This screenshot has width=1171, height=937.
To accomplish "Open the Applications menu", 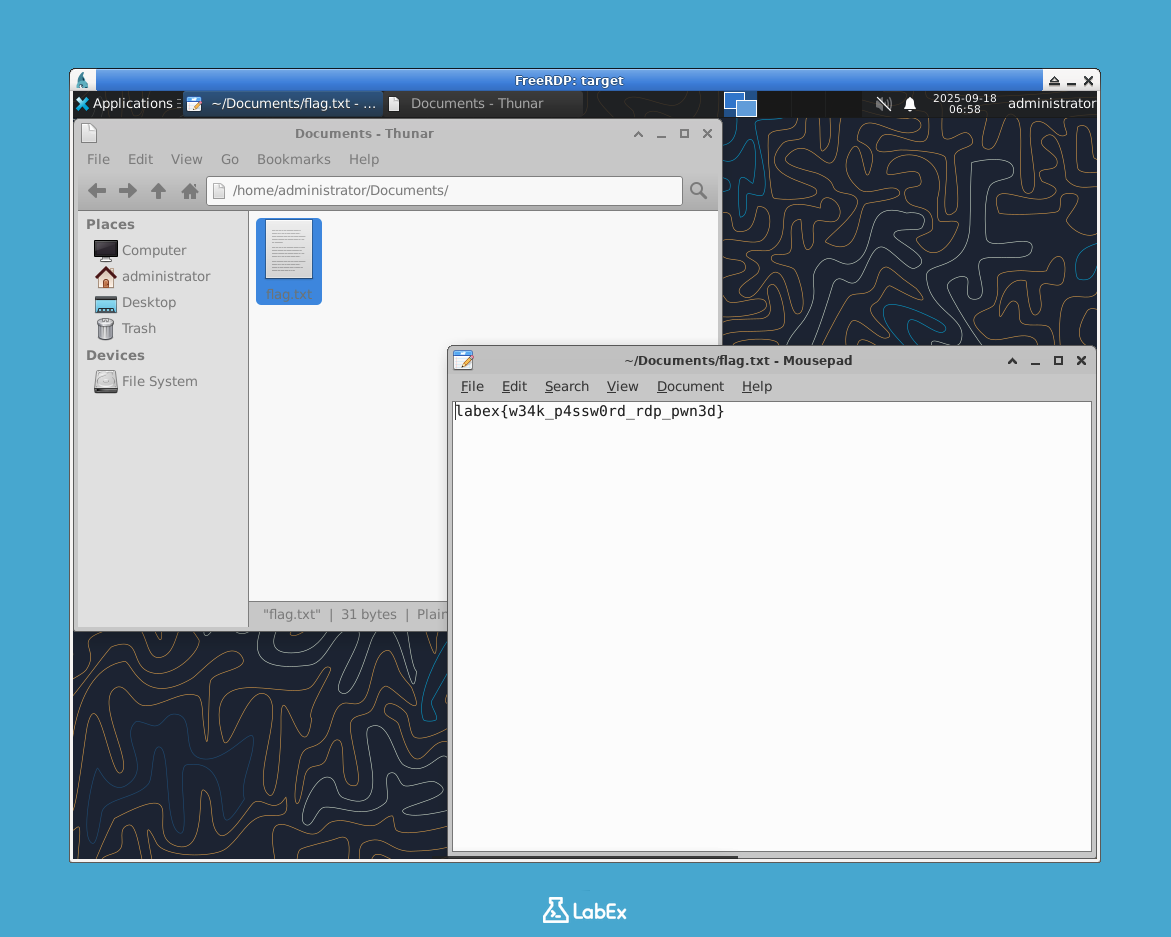I will [126, 103].
